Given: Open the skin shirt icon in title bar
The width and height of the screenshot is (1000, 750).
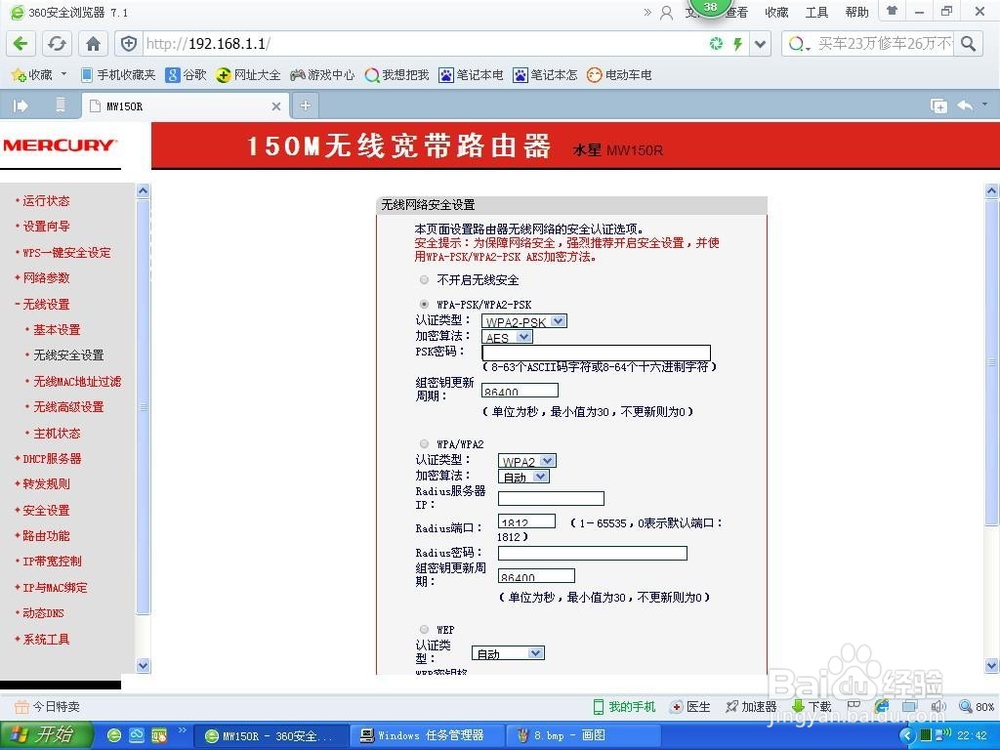Looking at the screenshot, I should 892,11.
